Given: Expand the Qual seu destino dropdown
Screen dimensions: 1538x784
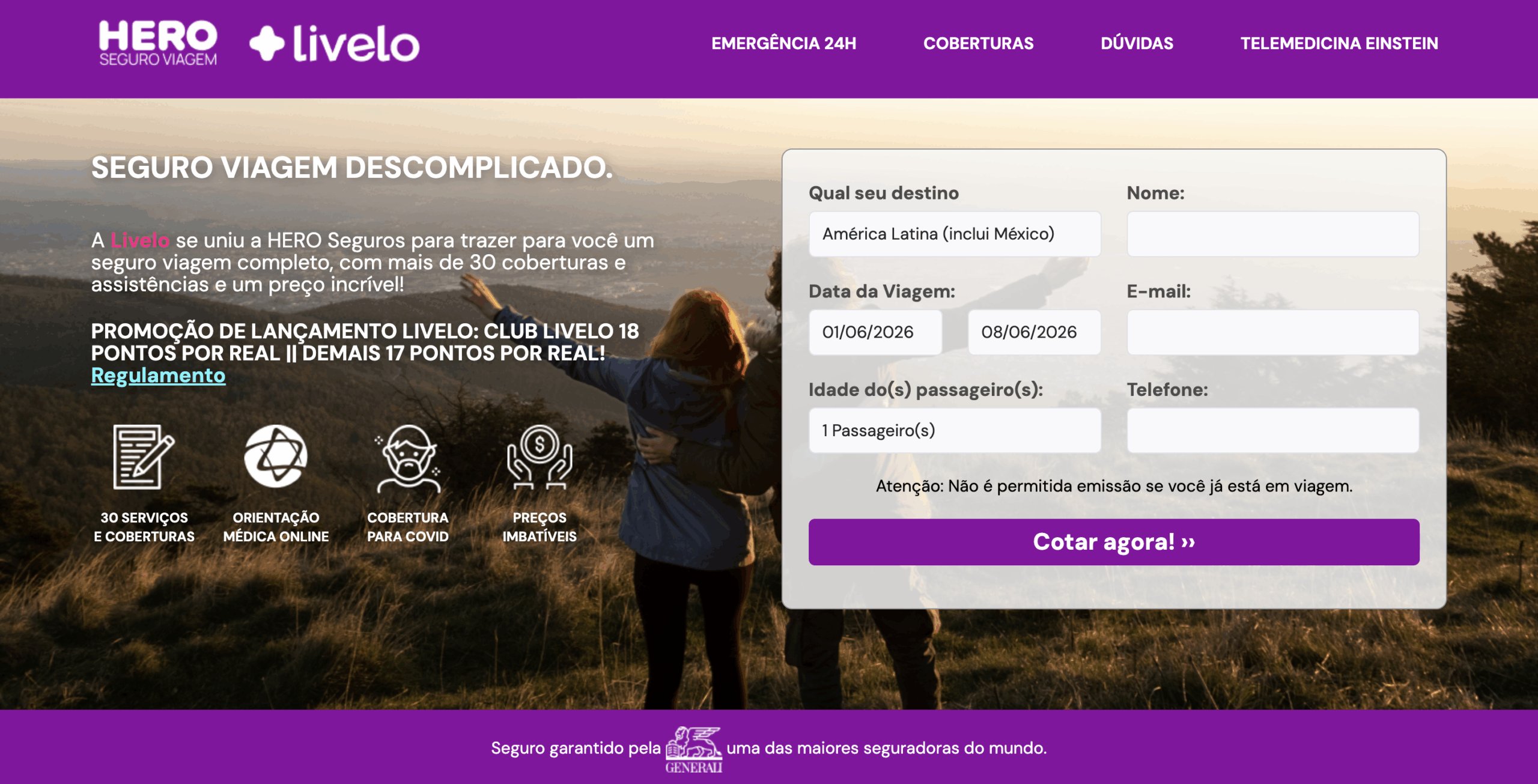Looking at the screenshot, I should [955, 234].
